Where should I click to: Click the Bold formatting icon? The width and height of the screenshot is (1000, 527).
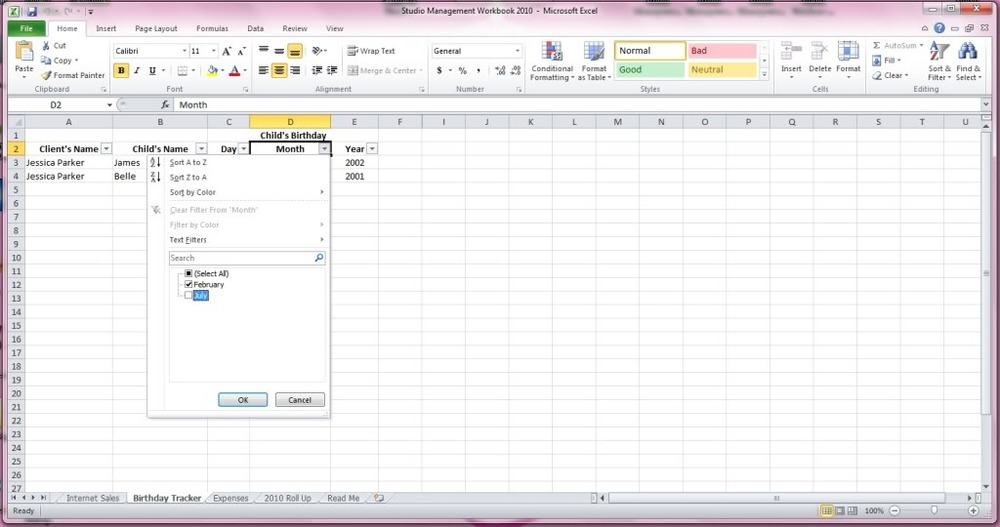121,71
